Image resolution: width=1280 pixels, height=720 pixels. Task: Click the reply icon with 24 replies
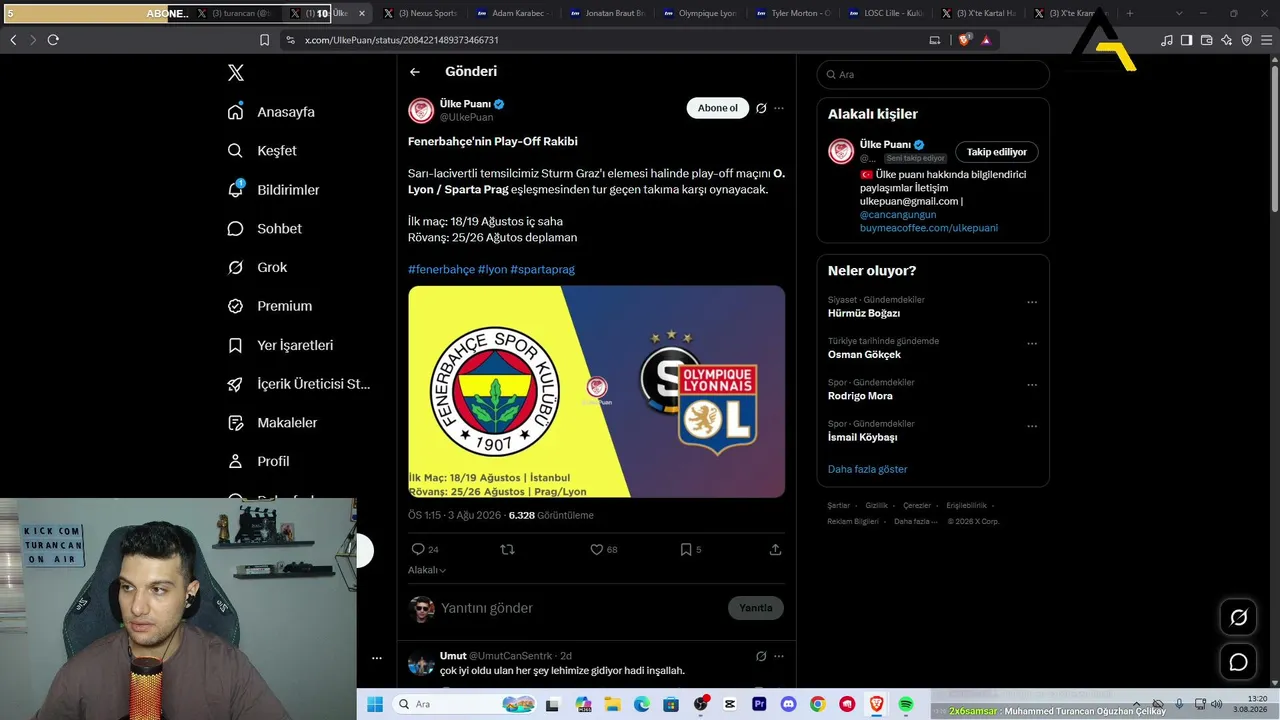[x=418, y=549]
